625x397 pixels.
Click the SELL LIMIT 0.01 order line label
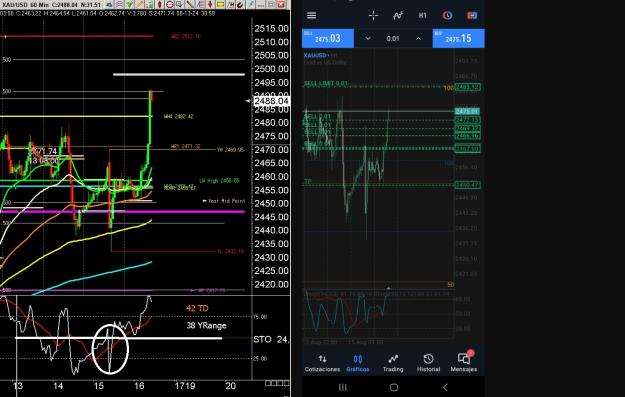tap(326, 83)
